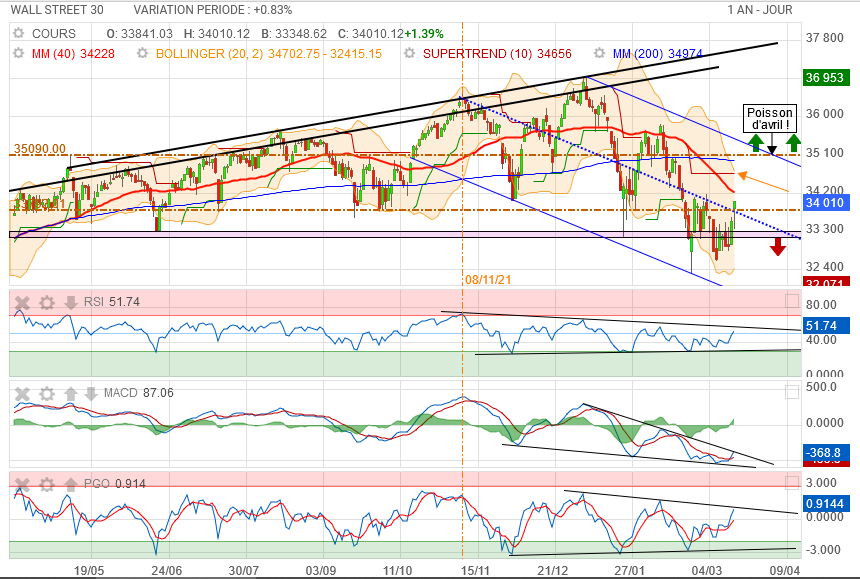Tick the checkbox on the MACD panel

point(791,392)
